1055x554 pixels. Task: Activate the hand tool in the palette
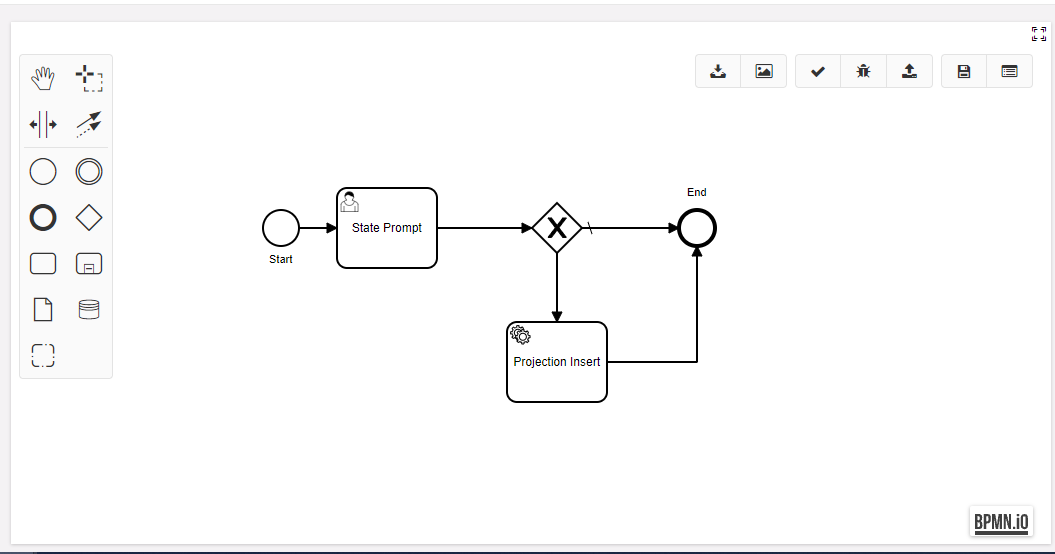(43, 78)
